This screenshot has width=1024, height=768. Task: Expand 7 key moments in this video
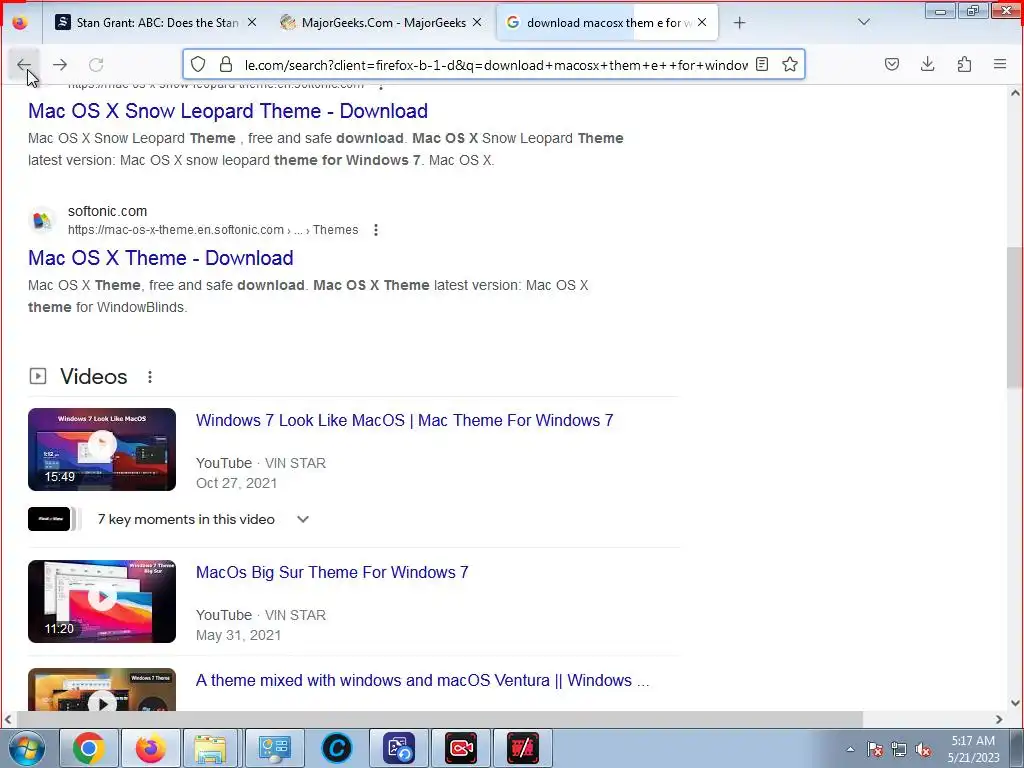click(302, 519)
